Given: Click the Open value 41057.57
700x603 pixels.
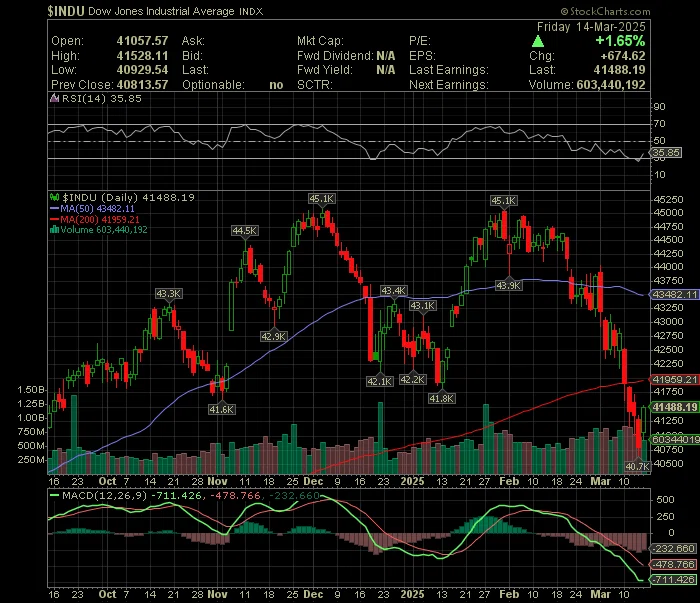Looking at the screenshot, I should 142,41.
